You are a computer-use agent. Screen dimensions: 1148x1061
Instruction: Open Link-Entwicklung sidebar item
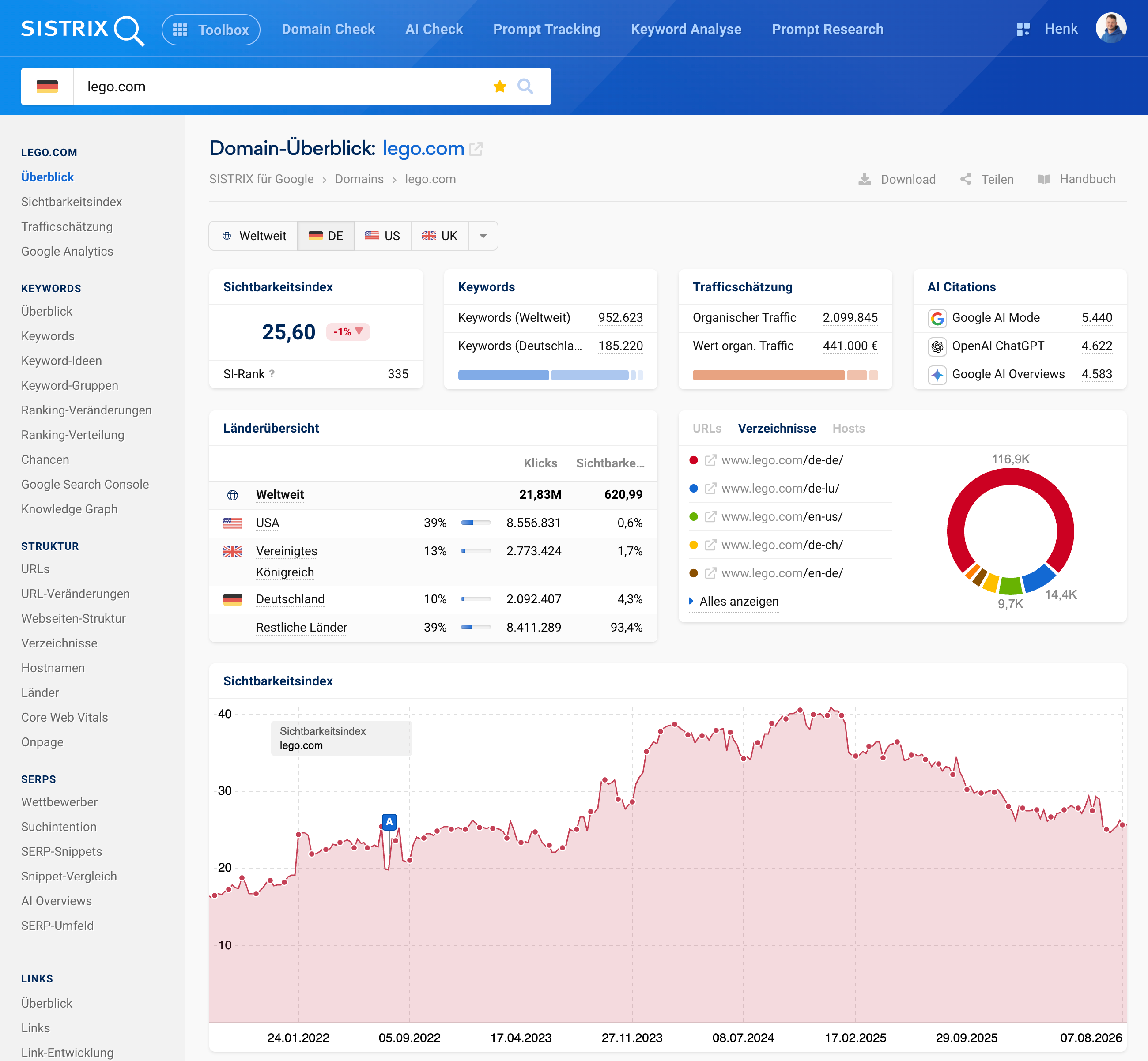(x=67, y=1052)
